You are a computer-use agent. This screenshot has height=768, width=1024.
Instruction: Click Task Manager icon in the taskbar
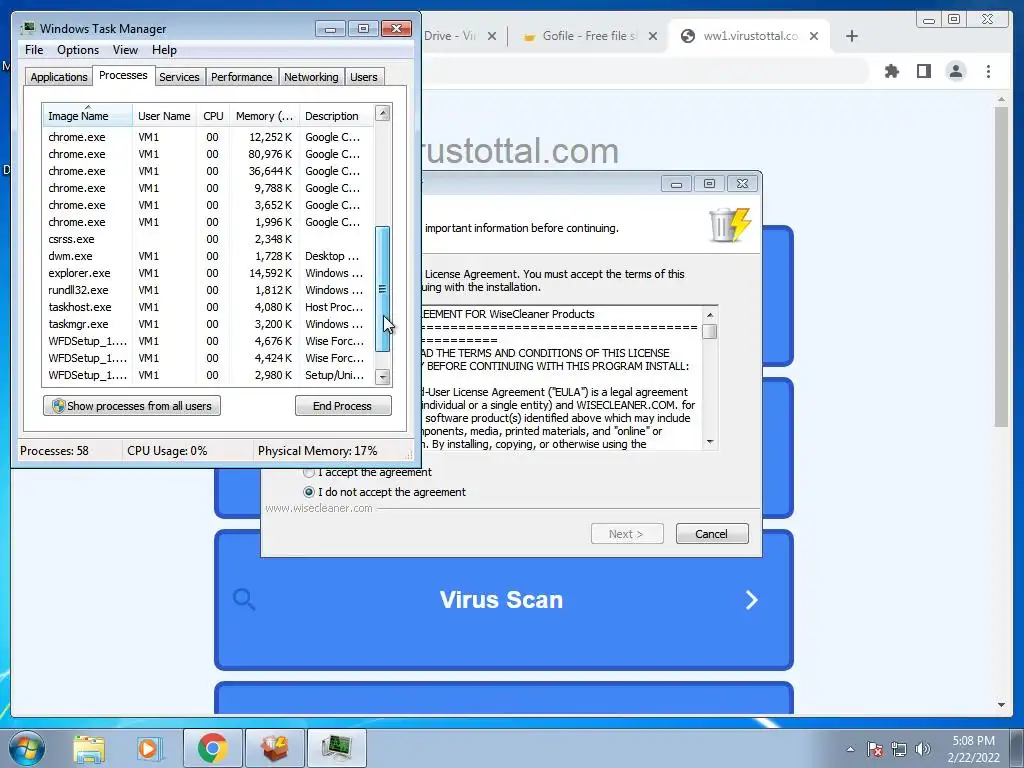tap(337, 748)
